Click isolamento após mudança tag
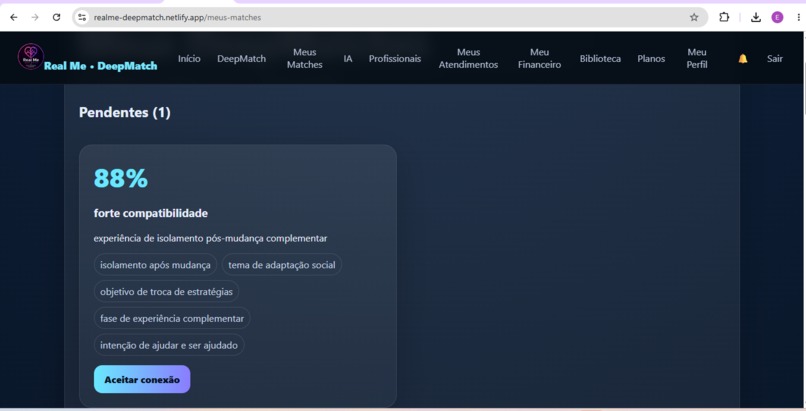This screenshot has height=411, width=806. [155, 265]
